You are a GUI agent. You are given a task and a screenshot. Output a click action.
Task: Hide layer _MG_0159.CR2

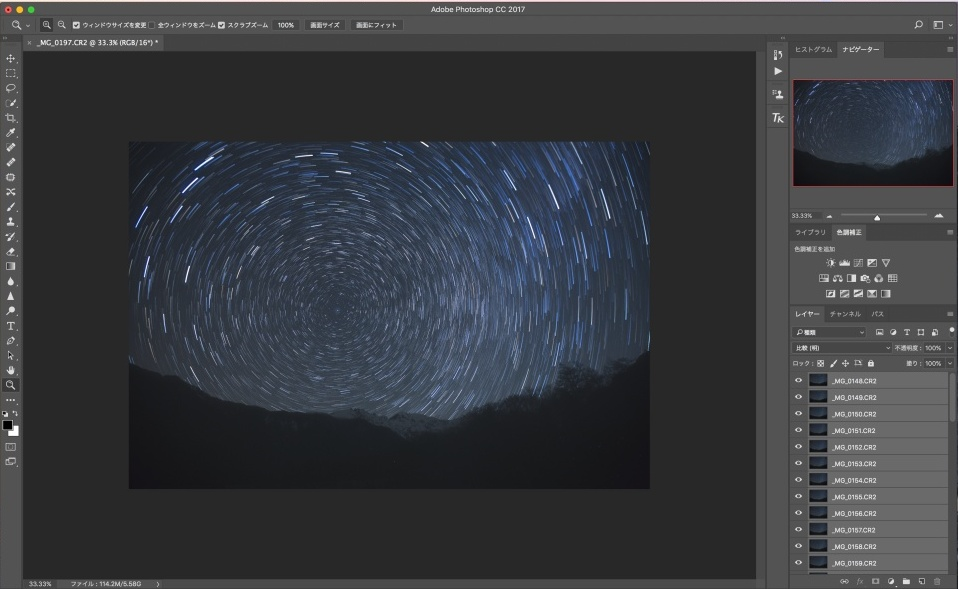(798, 563)
